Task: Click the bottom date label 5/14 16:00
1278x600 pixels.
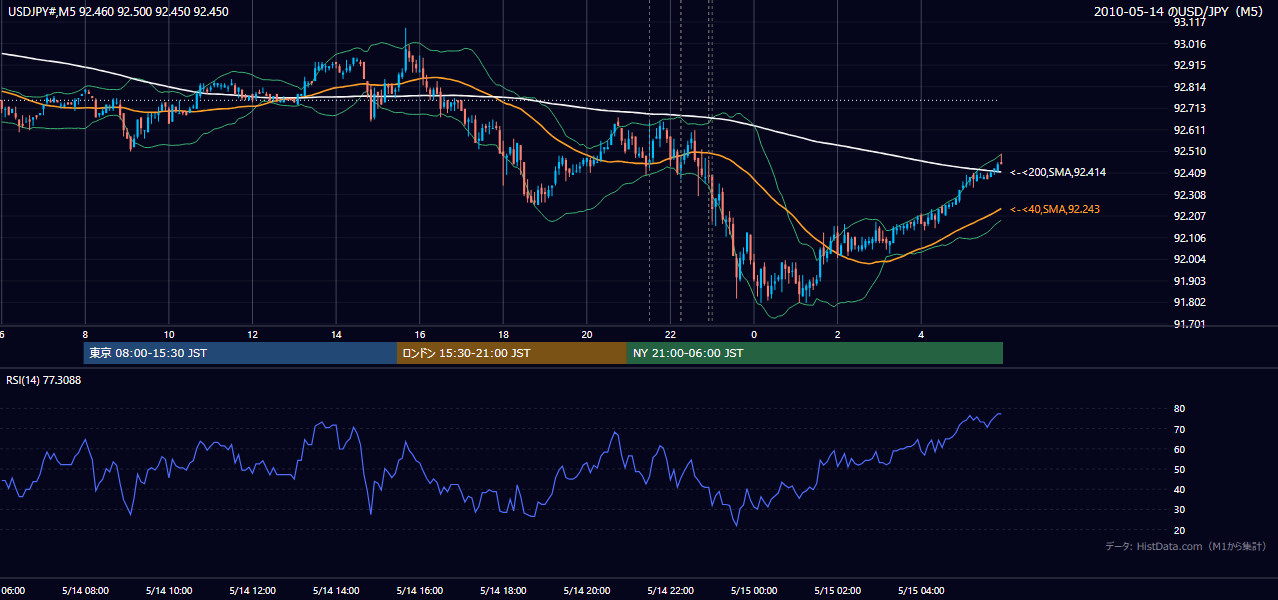Action: coord(419,591)
